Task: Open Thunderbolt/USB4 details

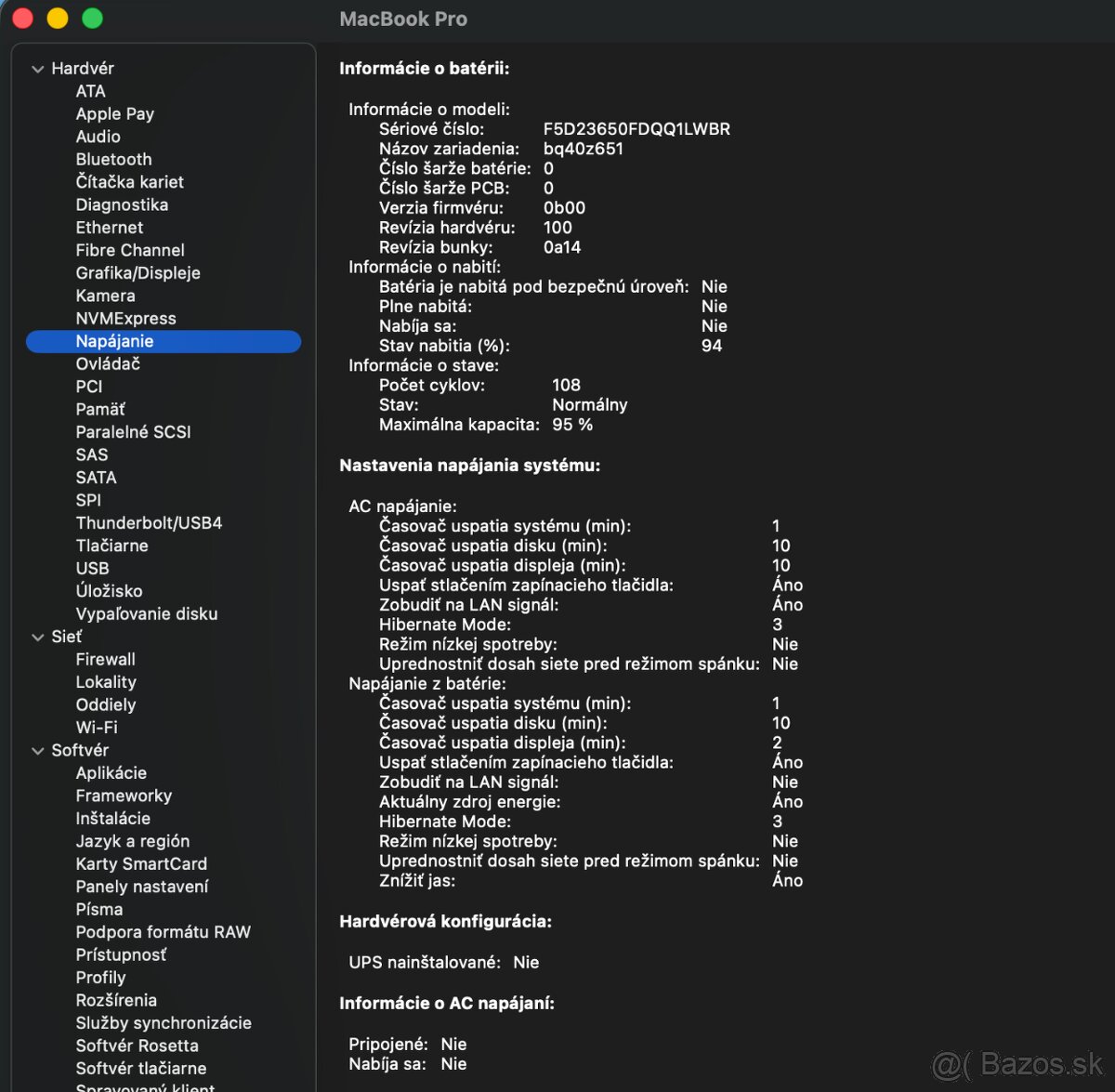Action: tap(147, 522)
